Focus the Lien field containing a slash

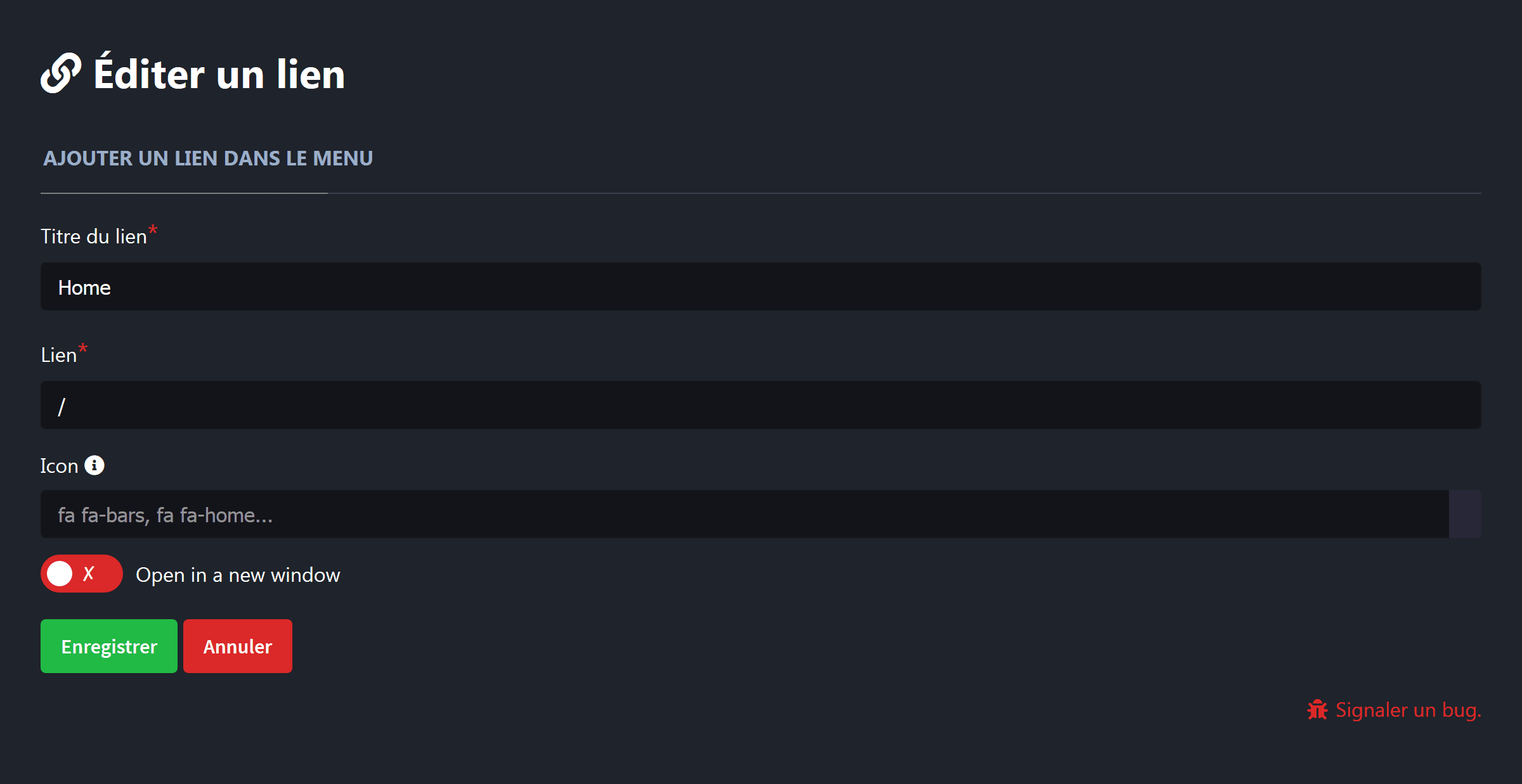[x=760, y=406]
